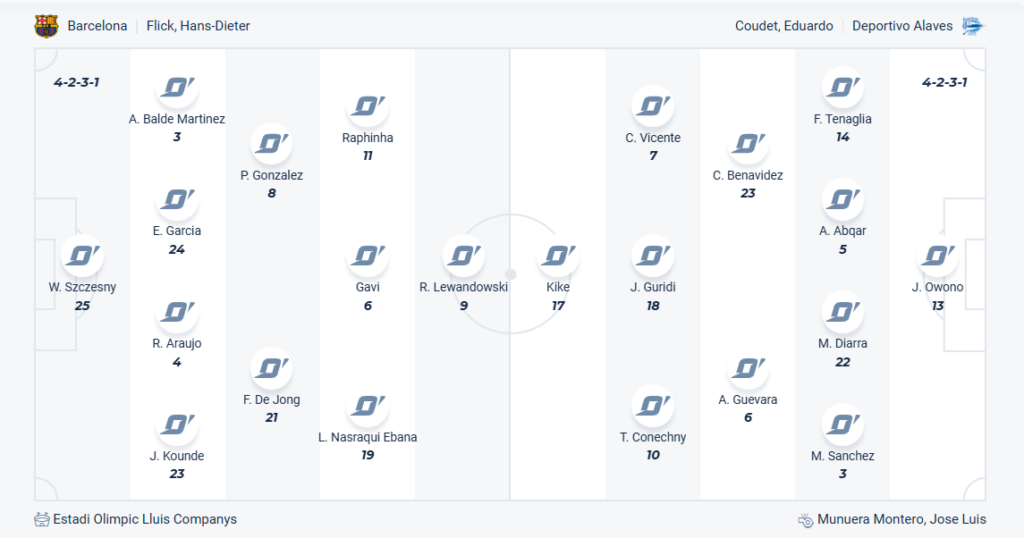Open the Barcelona team name link
Image resolution: width=1024 pixels, height=538 pixels.
[97, 26]
